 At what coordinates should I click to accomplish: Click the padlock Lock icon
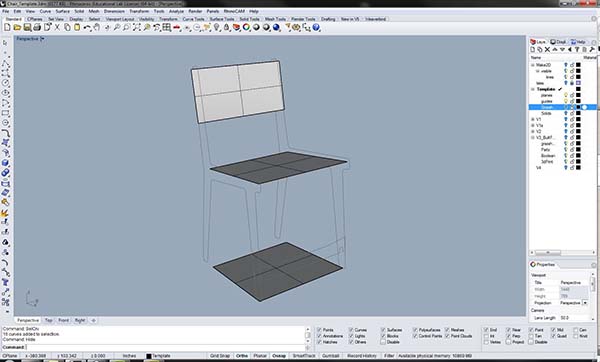(x=227, y=28)
